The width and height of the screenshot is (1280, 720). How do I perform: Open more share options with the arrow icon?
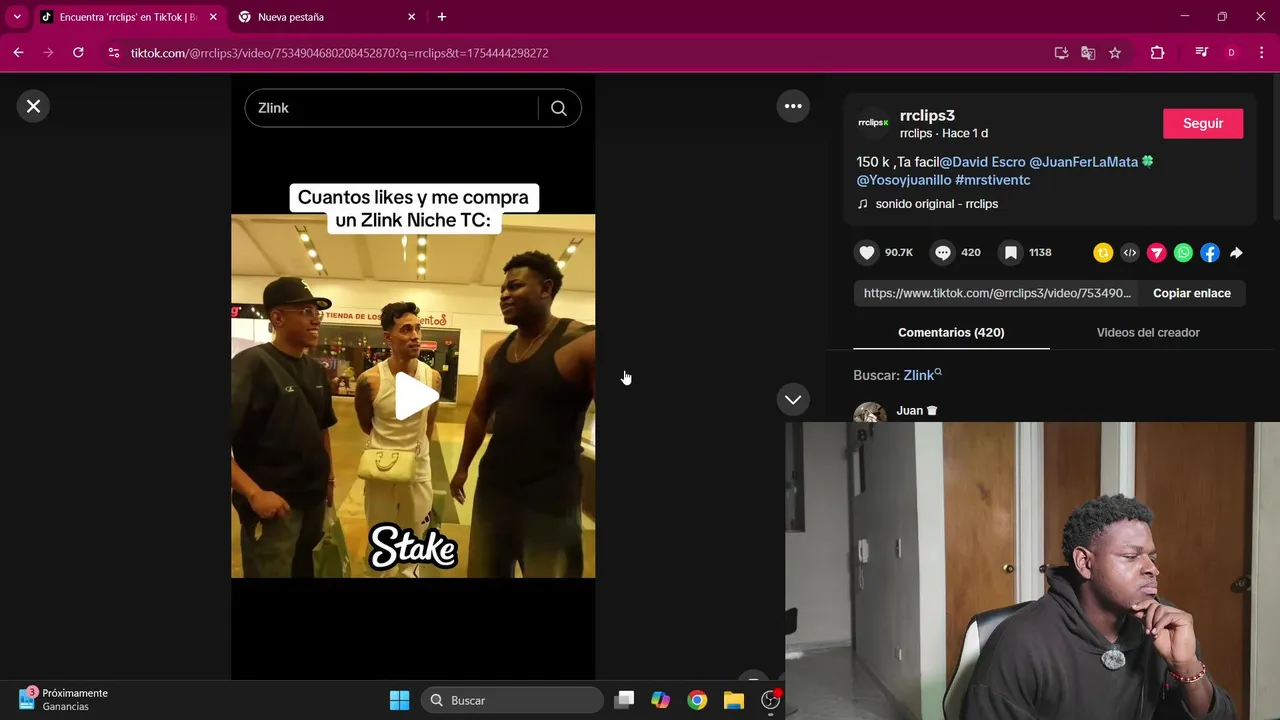click(1236, 253)
